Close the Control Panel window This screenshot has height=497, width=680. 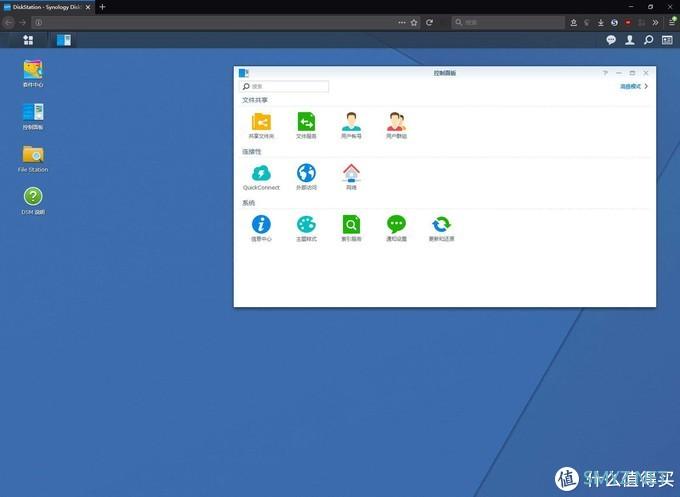click(x=646, y=73)
